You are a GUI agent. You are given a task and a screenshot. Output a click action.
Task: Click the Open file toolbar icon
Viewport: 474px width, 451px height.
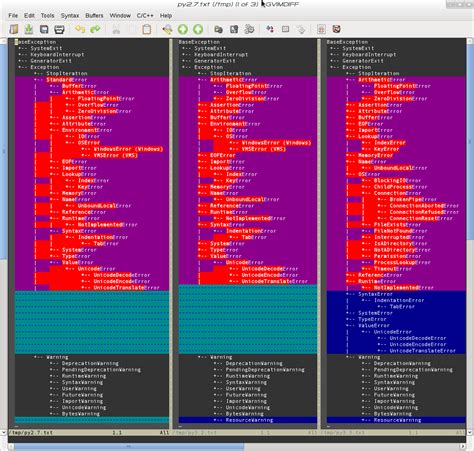14,29
